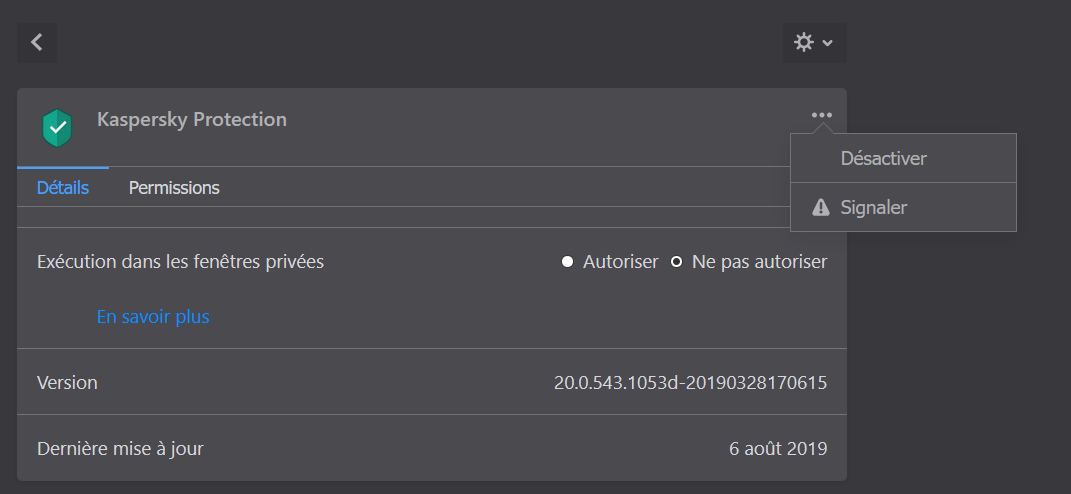Click the Dernière mise à jour label
1071x494 pixels.
[x=120, y=448]
